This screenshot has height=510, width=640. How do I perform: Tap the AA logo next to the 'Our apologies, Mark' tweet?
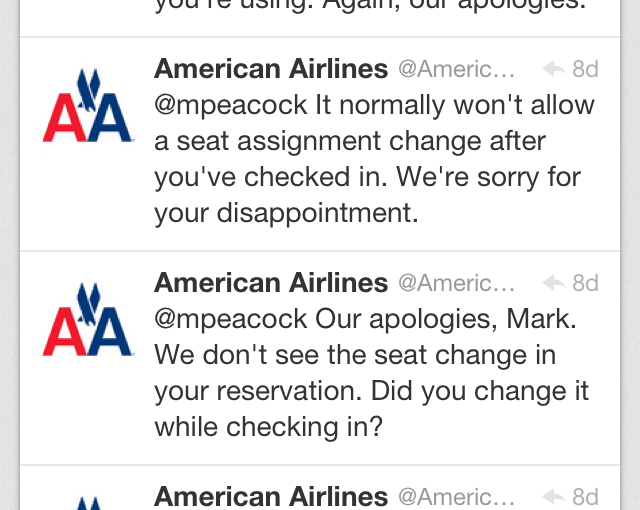[88, 320]
